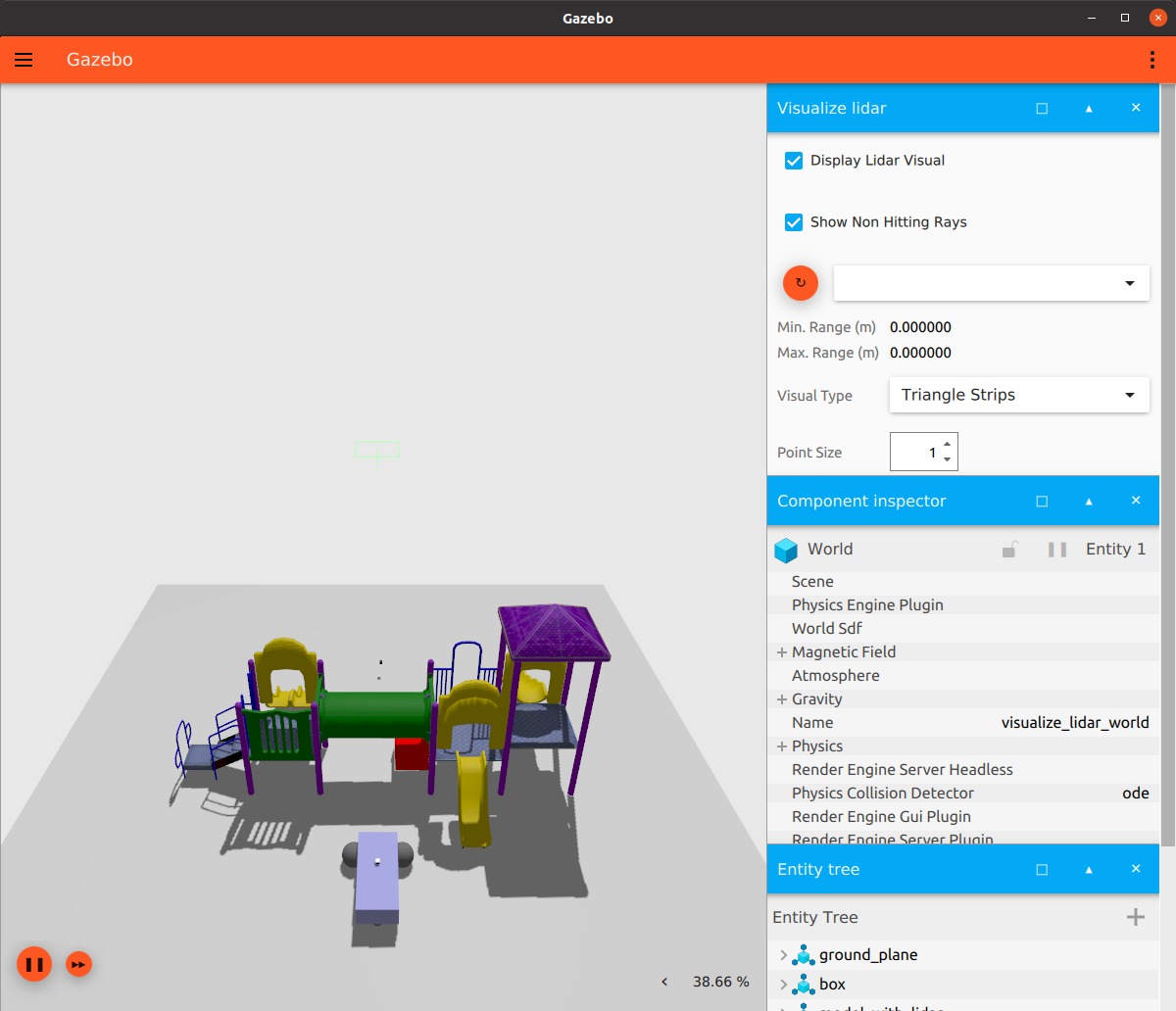1176x1011 pixels.
Task: Expand the Magnetic Field property
Action: 782,652
